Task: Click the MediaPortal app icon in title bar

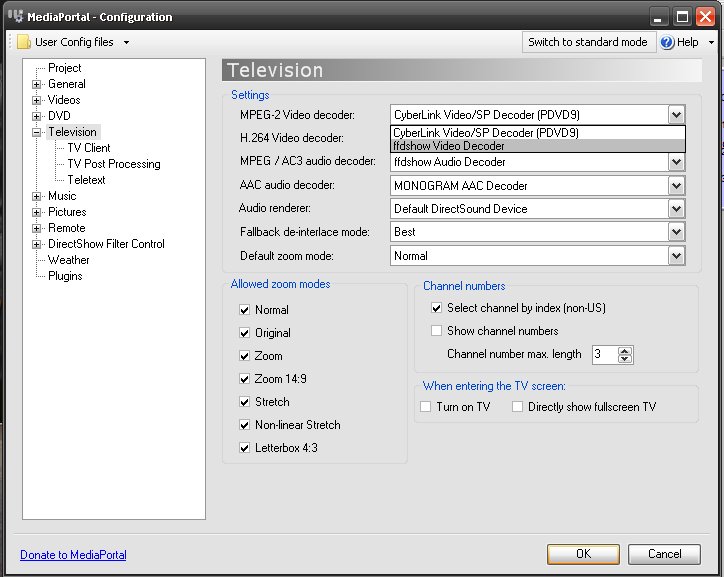Action: click(x=15, y=16)
